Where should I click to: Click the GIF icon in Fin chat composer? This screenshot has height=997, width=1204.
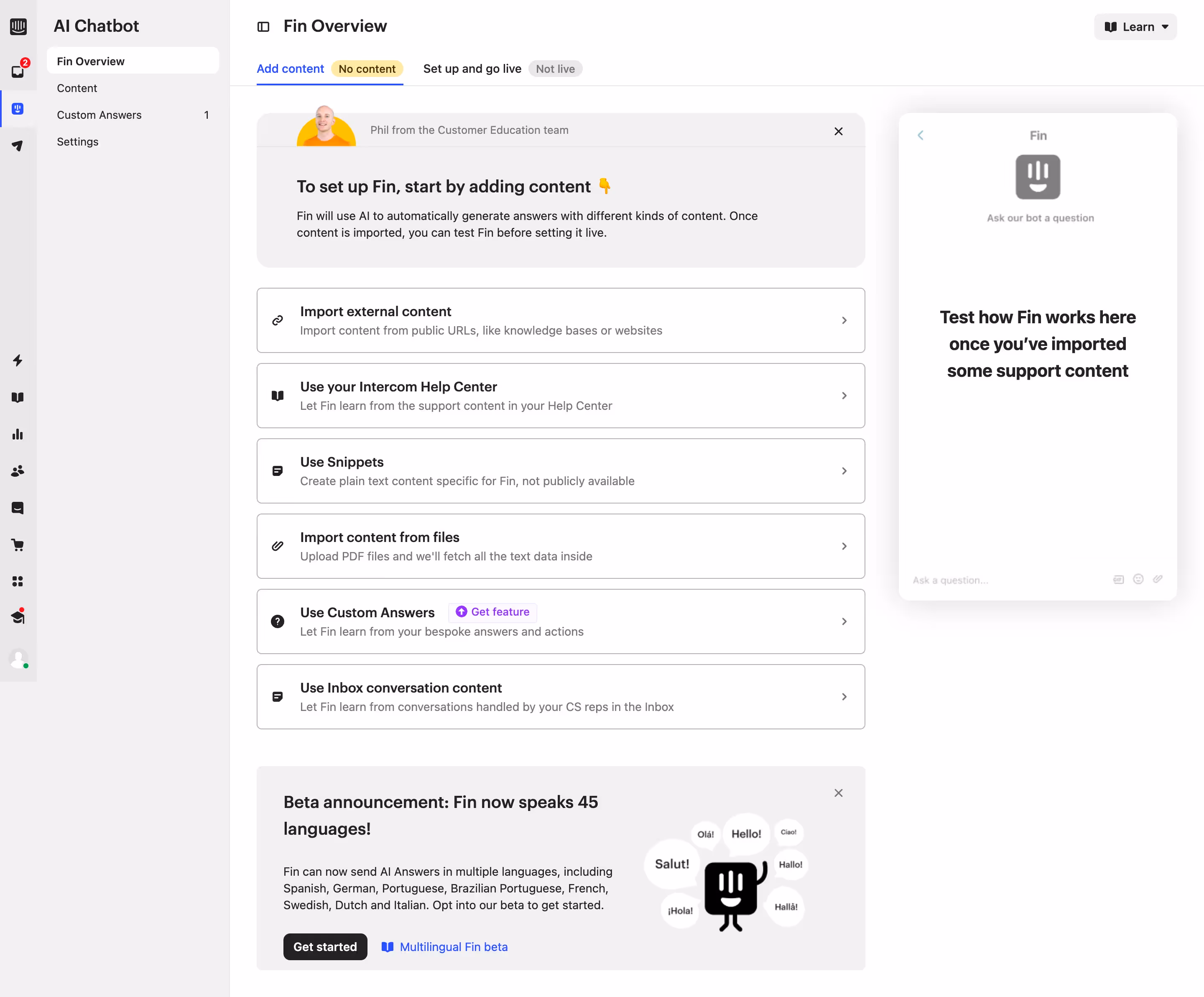1118,579
